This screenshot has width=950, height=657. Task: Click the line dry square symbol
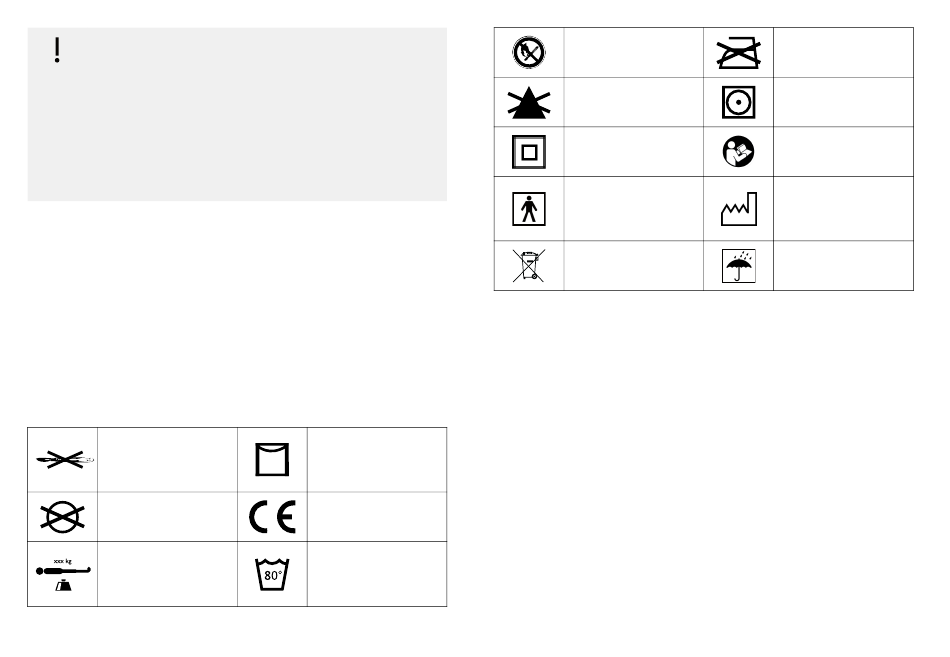coord(272,459)
